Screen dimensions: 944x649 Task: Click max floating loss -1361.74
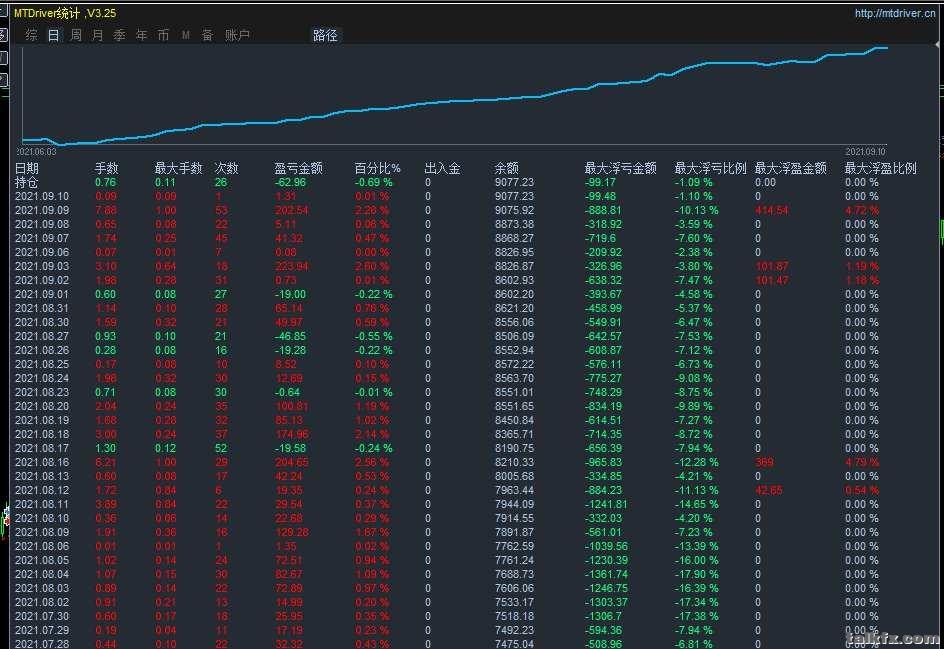click(x=606, y=574)
